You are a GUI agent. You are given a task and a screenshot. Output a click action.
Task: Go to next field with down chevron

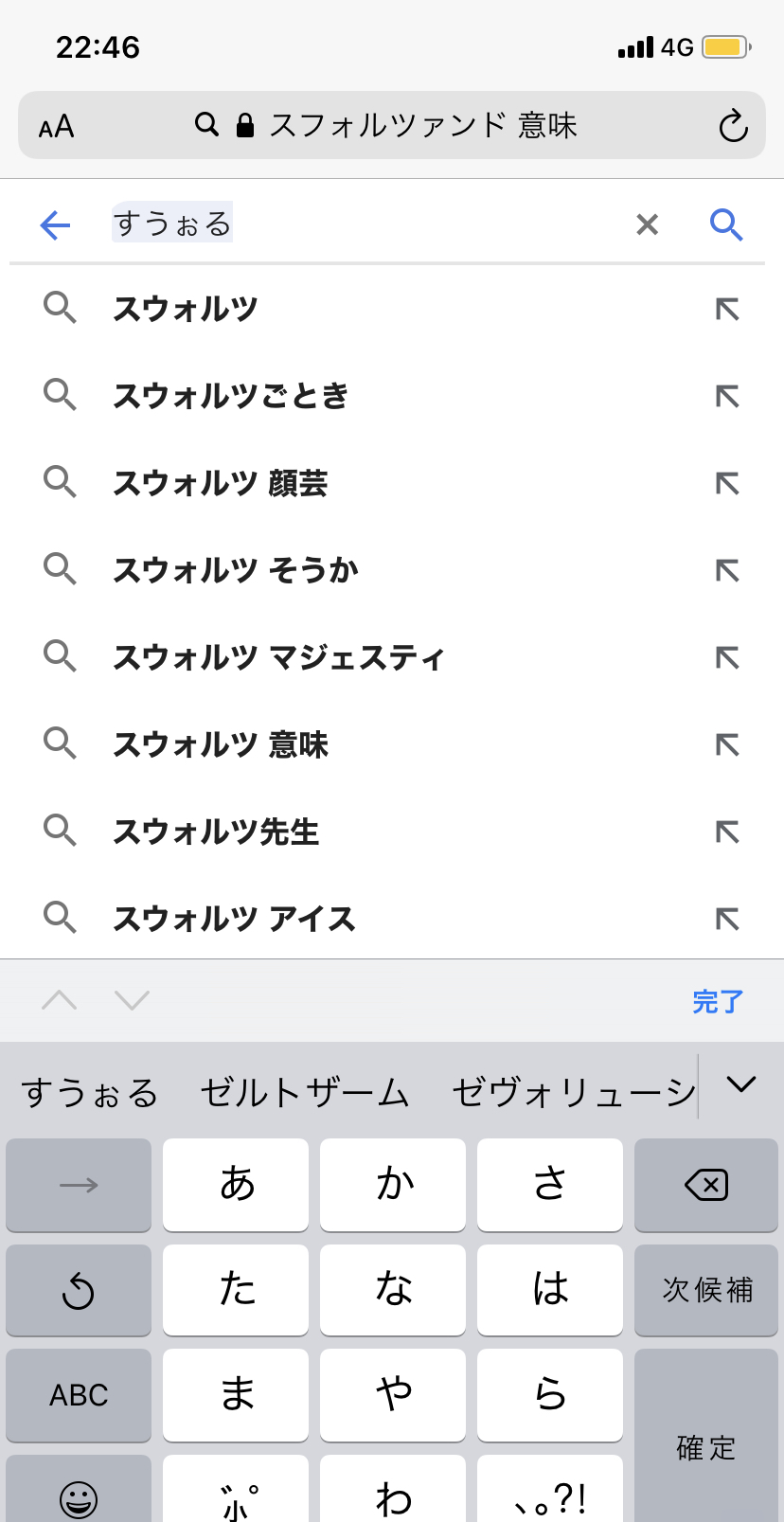pyautogui.click(x=132, y=1000)
